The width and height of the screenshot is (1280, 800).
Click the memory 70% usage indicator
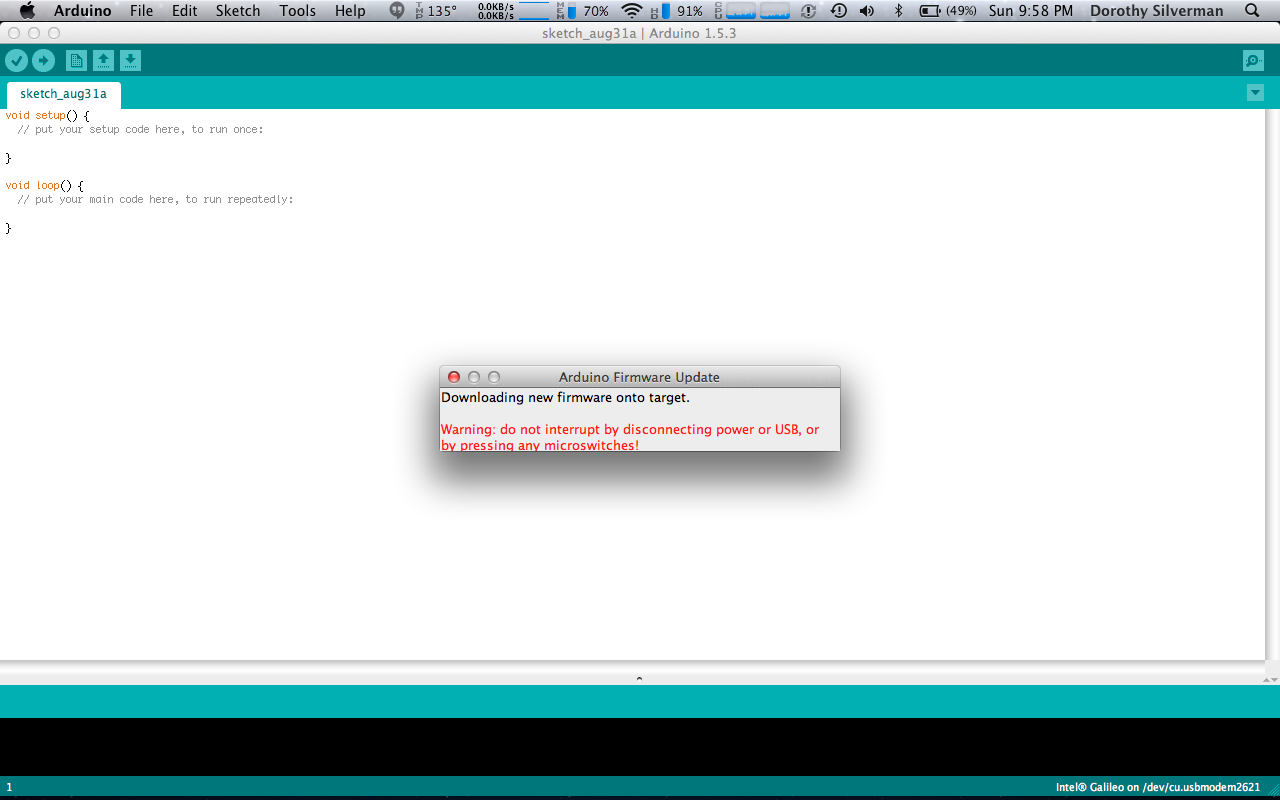[583, 11]
